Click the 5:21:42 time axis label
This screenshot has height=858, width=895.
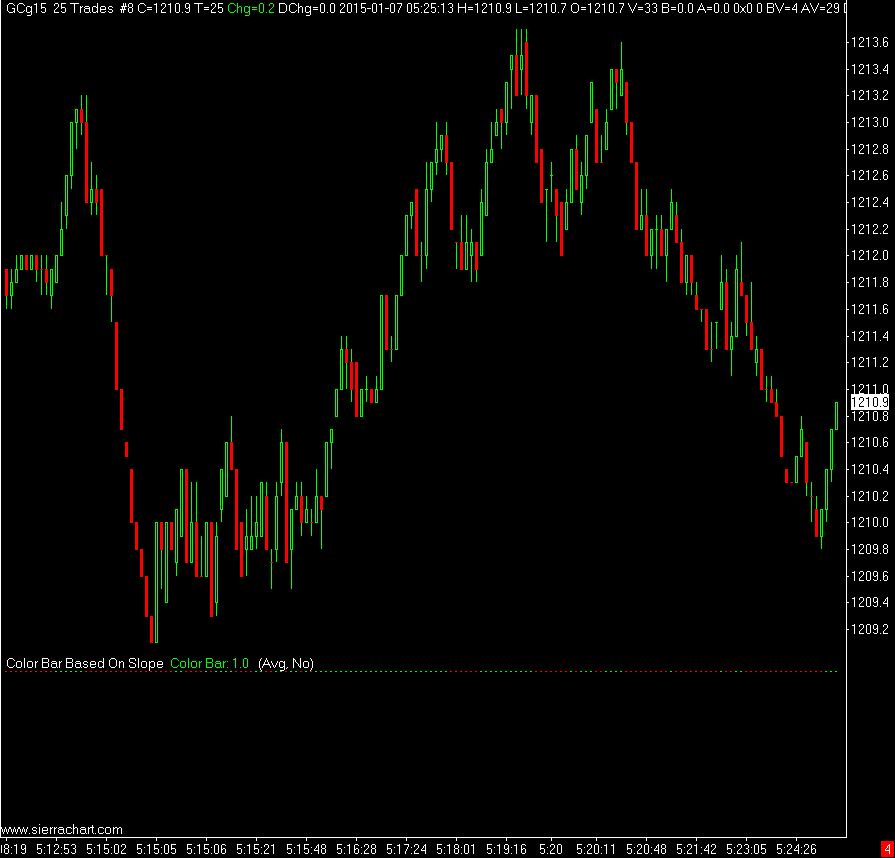click(696, 849)
